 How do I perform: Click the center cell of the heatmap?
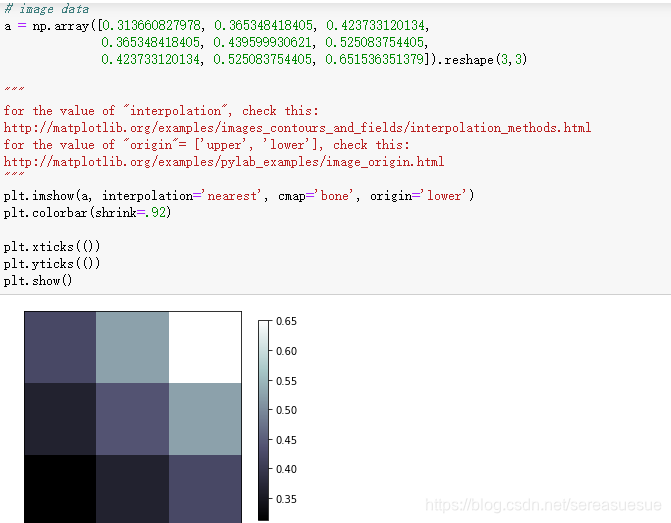pos(132,419)
